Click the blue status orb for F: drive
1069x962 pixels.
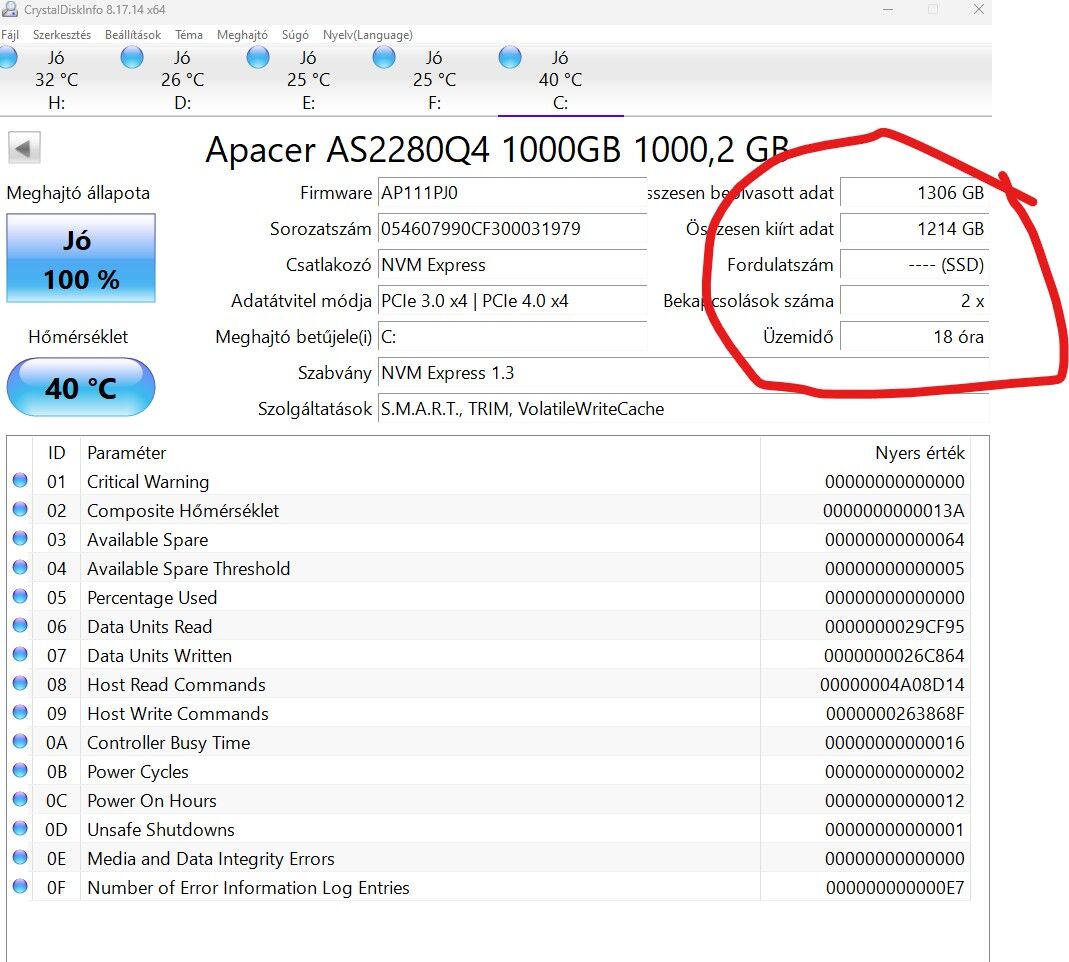pyautogui.click(x=384, y=57)
